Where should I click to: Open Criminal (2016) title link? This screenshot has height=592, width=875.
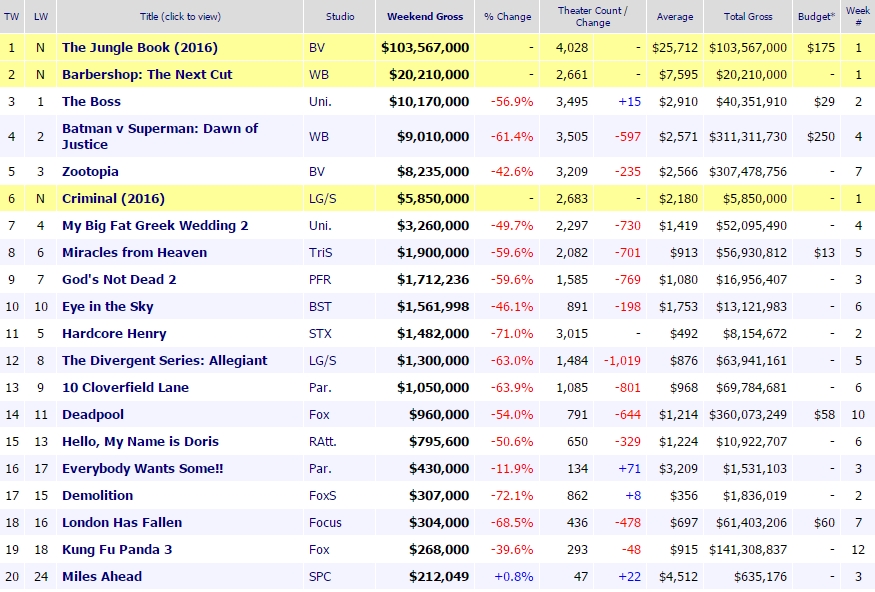pos(113,199)
